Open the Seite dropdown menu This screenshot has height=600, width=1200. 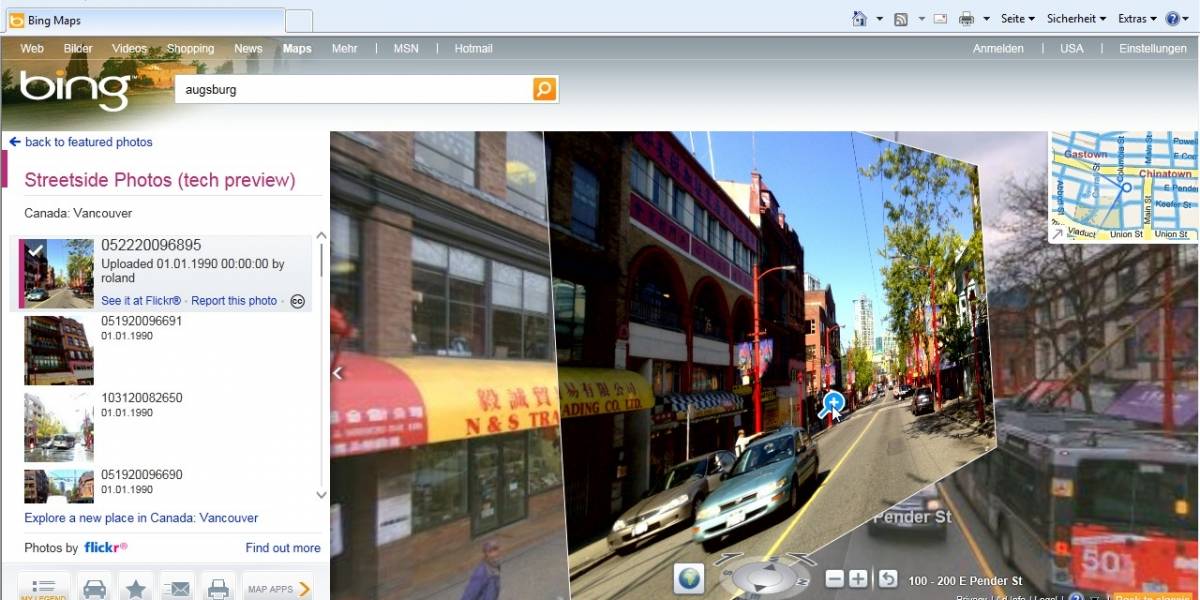(1018, 19)
